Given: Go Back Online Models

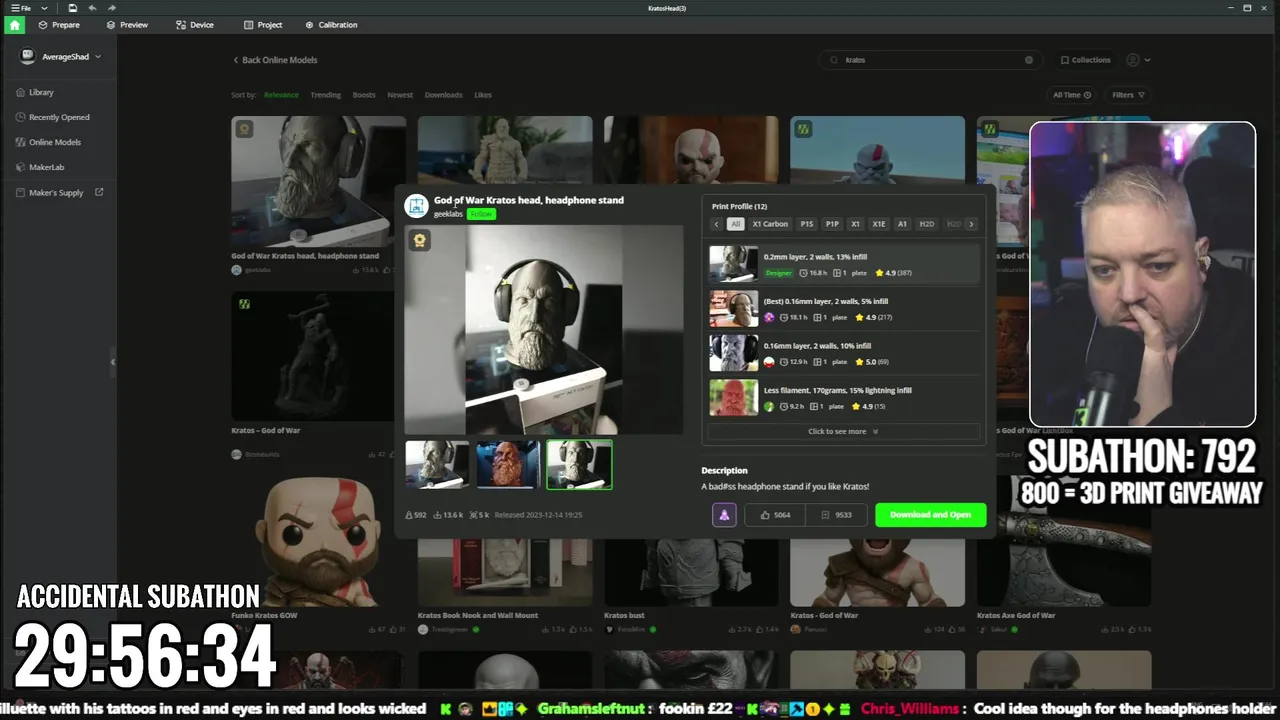Looking at the screenshot, I should [x=275, y=60].
